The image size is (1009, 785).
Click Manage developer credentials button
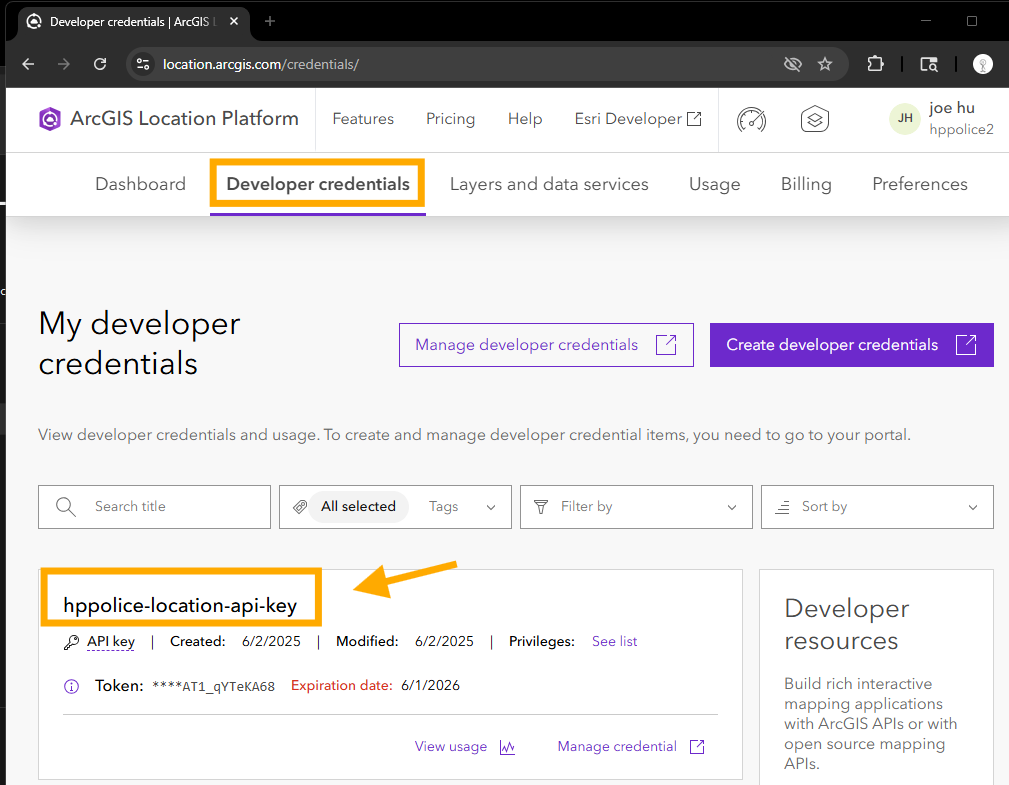[546, 345]
